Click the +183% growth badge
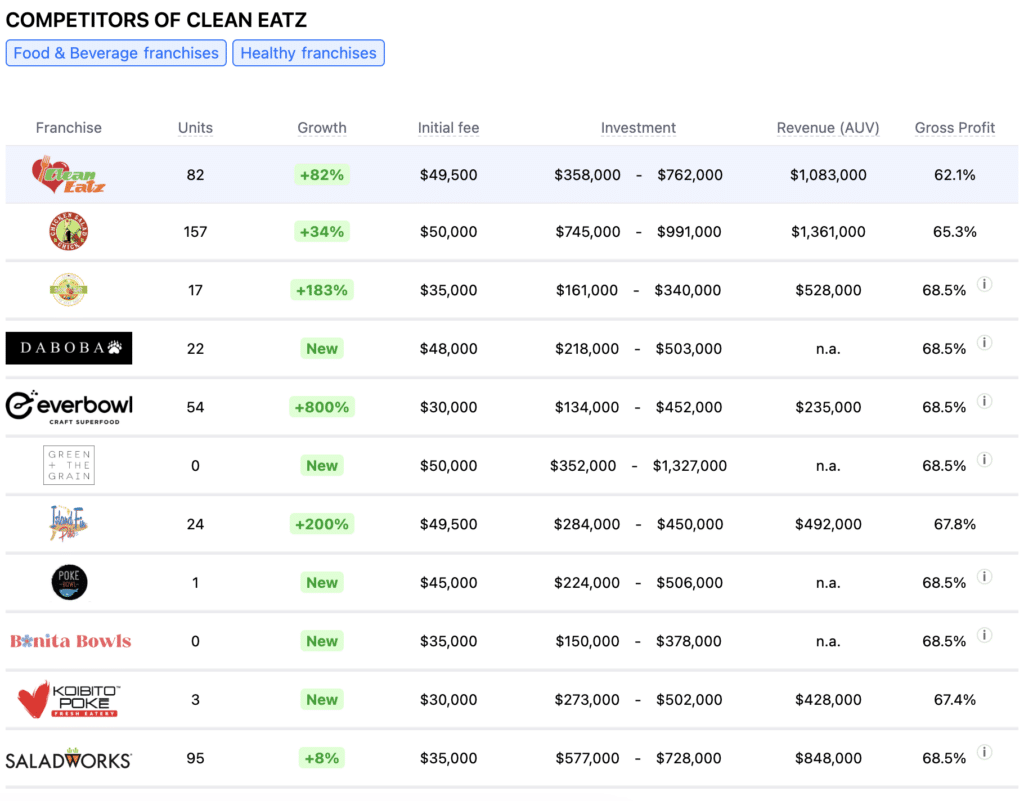 (322, 290)
